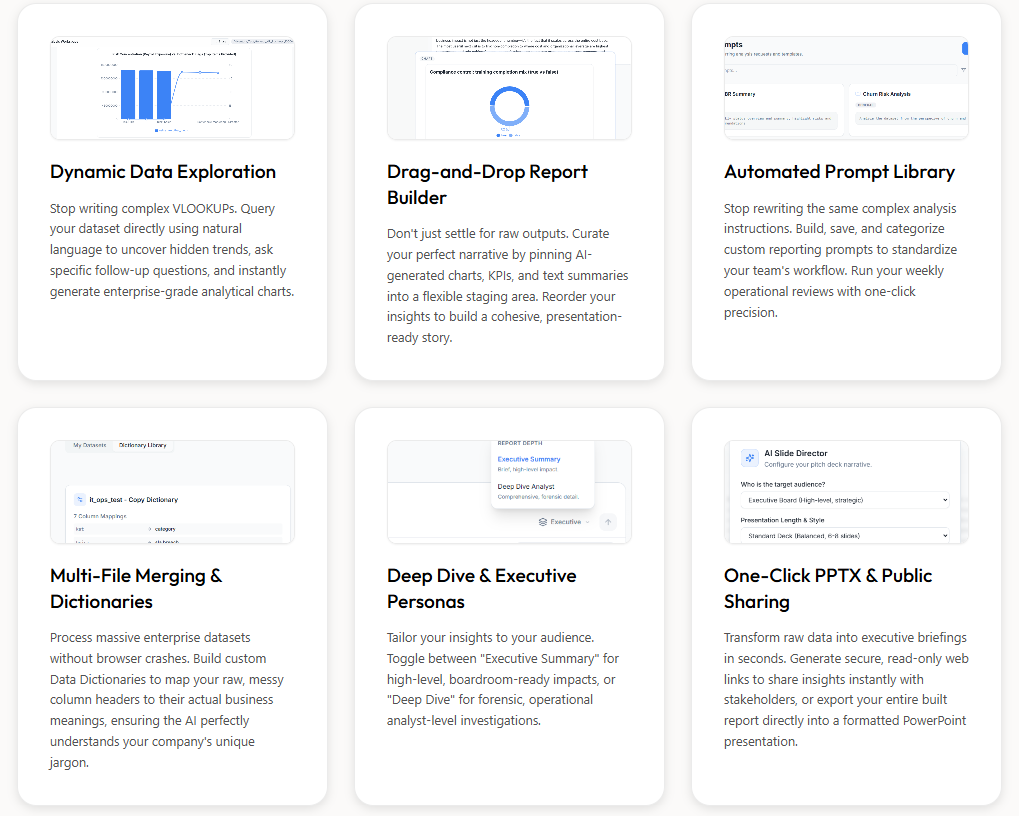Click the AI Slide Director sparkle icon
This screenshot has height=816, width=1019.
(749, 458)
